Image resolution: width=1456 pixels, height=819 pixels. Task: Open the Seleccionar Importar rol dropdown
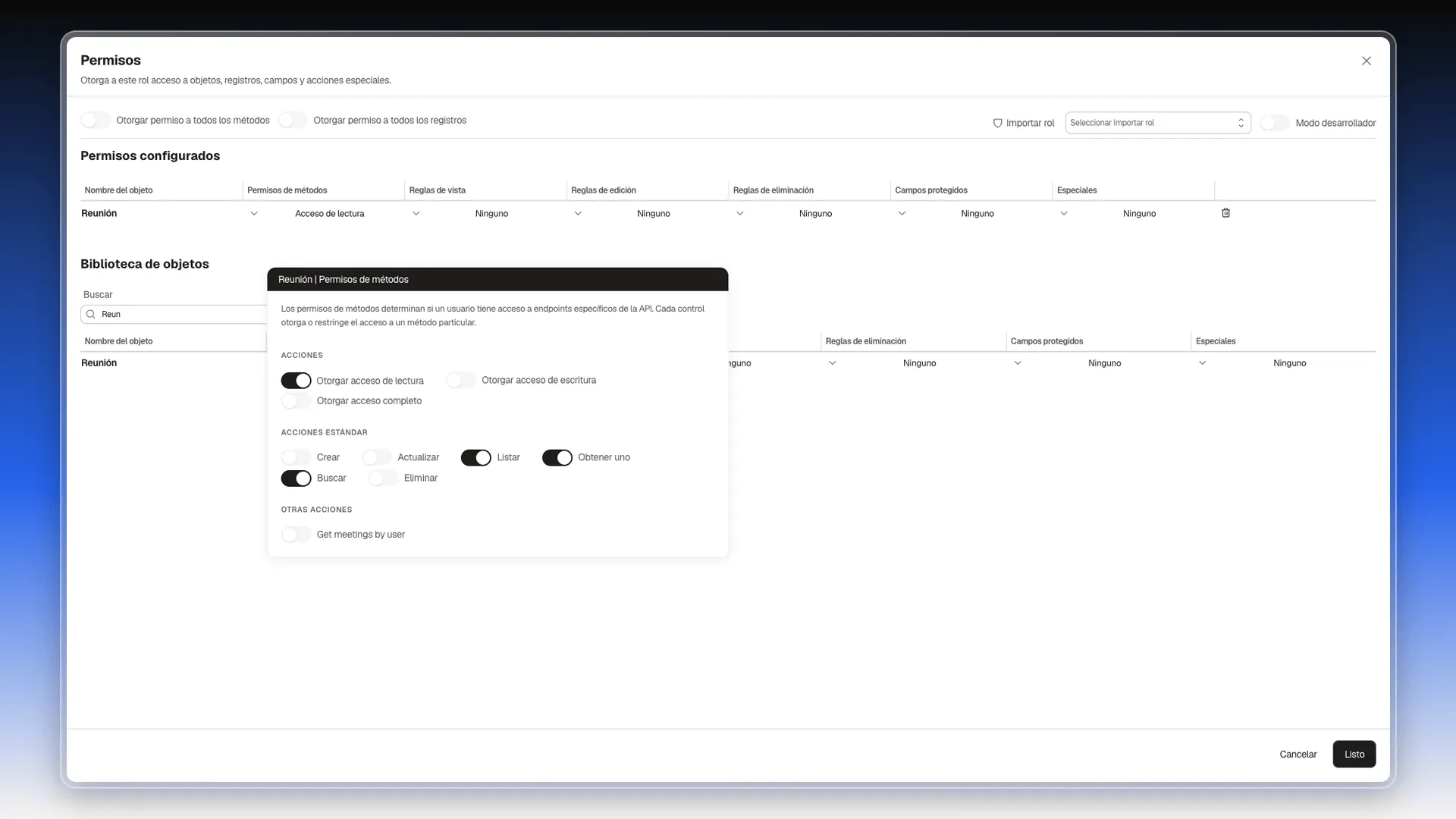1158,123
